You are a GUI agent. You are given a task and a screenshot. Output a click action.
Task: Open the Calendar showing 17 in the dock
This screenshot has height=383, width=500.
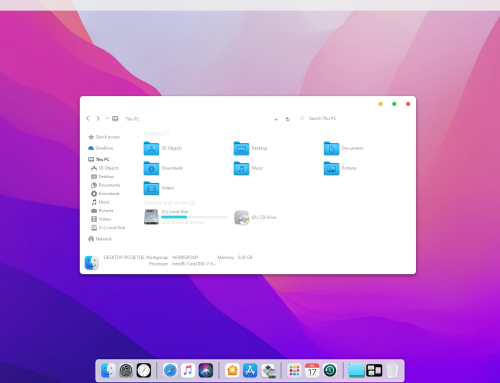(x=312, y=370)
